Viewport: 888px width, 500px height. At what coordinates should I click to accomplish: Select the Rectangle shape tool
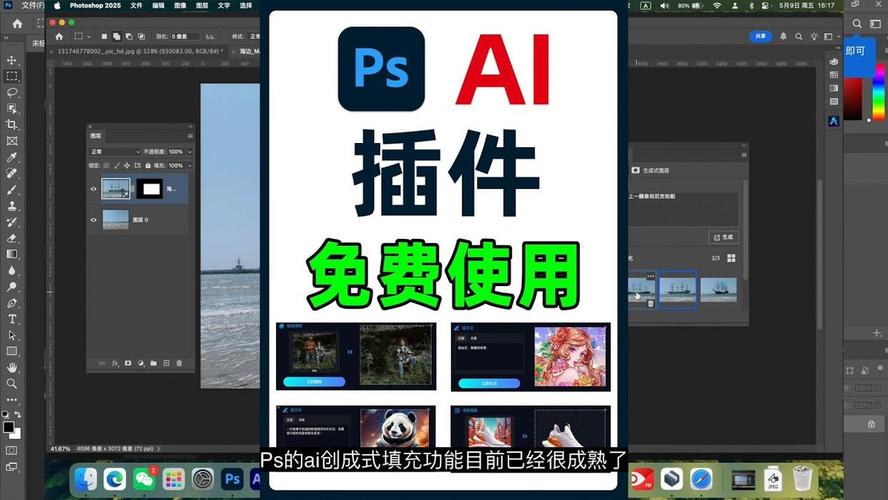[x=11, y=351]
